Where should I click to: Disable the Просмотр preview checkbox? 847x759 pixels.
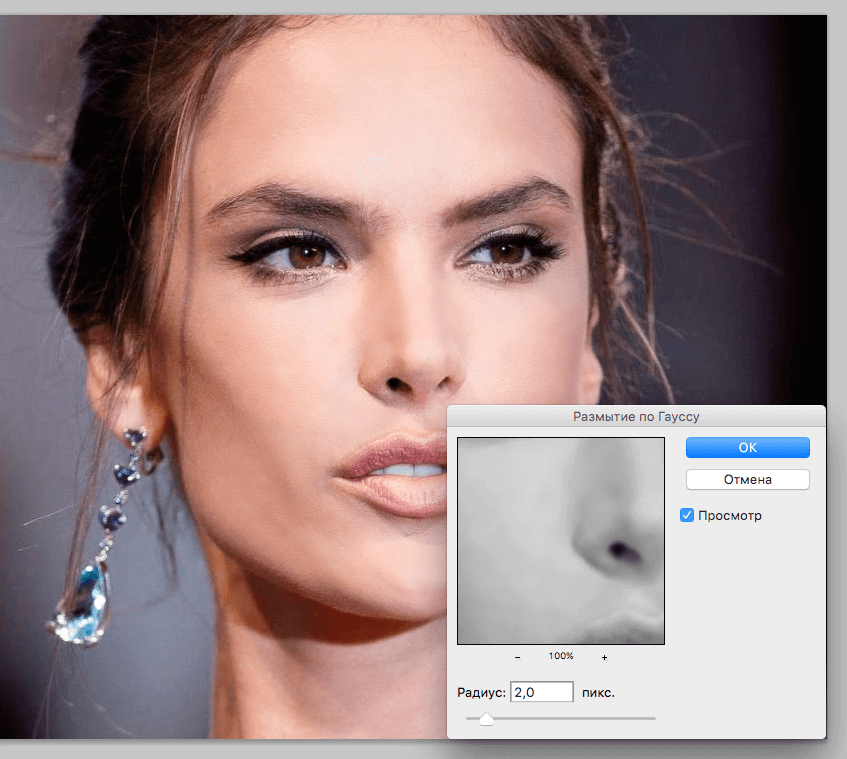click(687, 515)
